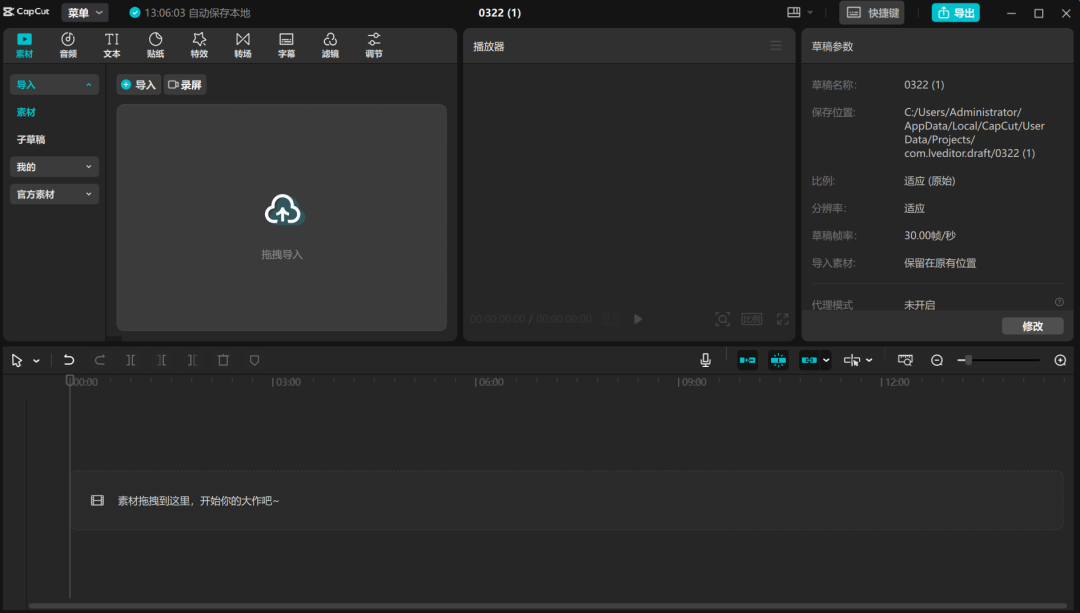1080x613 pixels.
Task: Click the redo icon
Action: click(99, 360)
